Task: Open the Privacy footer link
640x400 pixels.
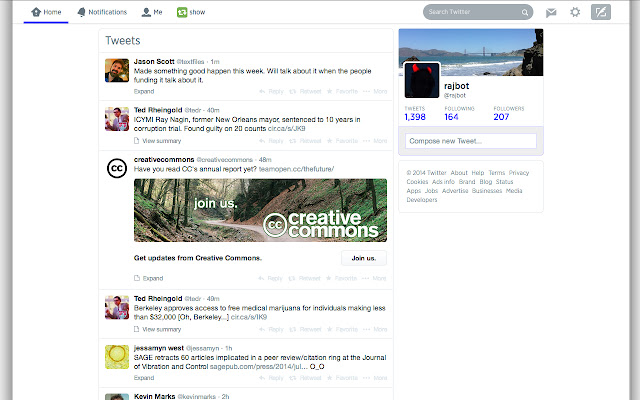Action: (519, 173)
